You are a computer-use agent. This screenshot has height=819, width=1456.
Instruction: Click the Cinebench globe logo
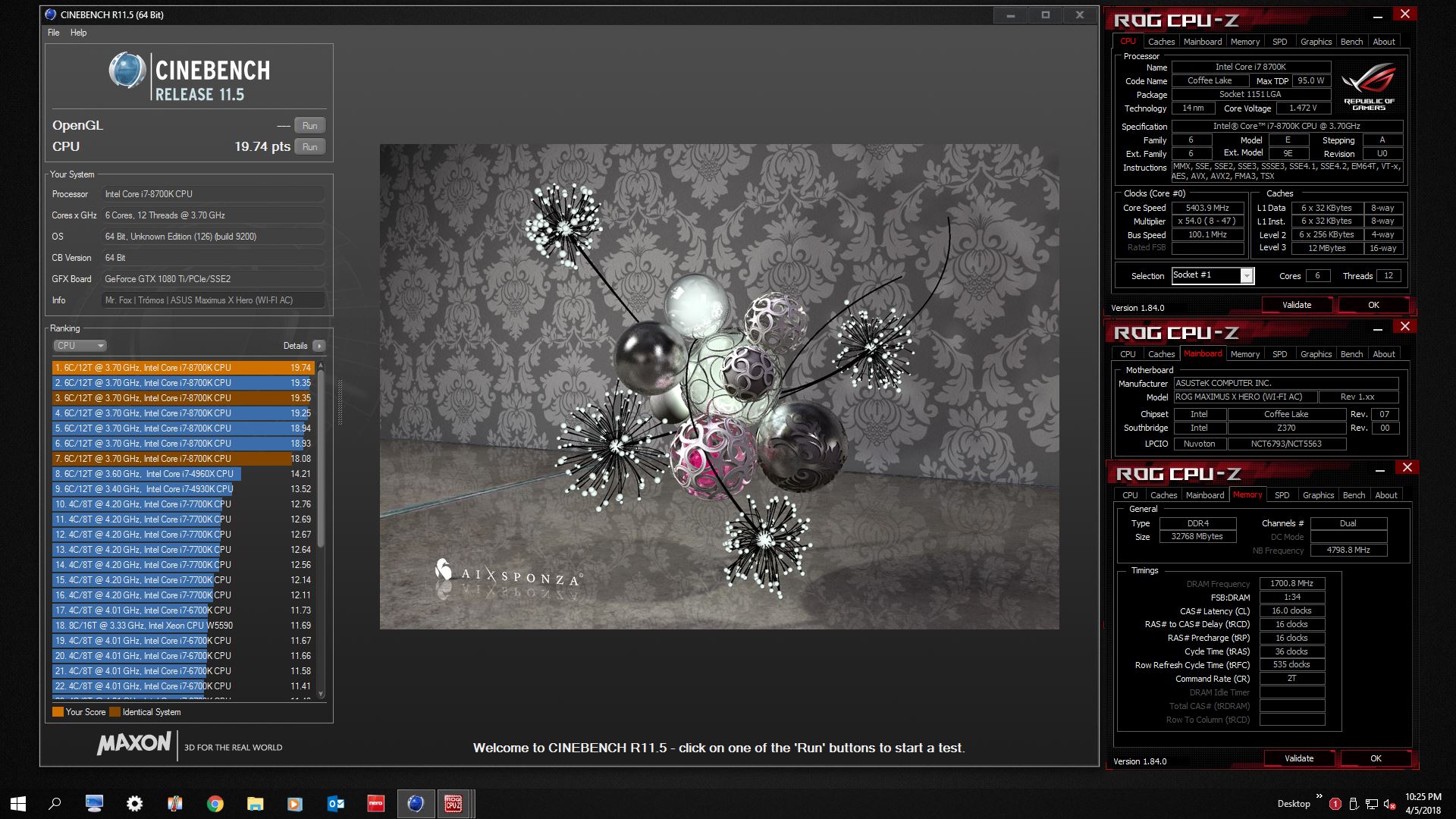point(127,71)
